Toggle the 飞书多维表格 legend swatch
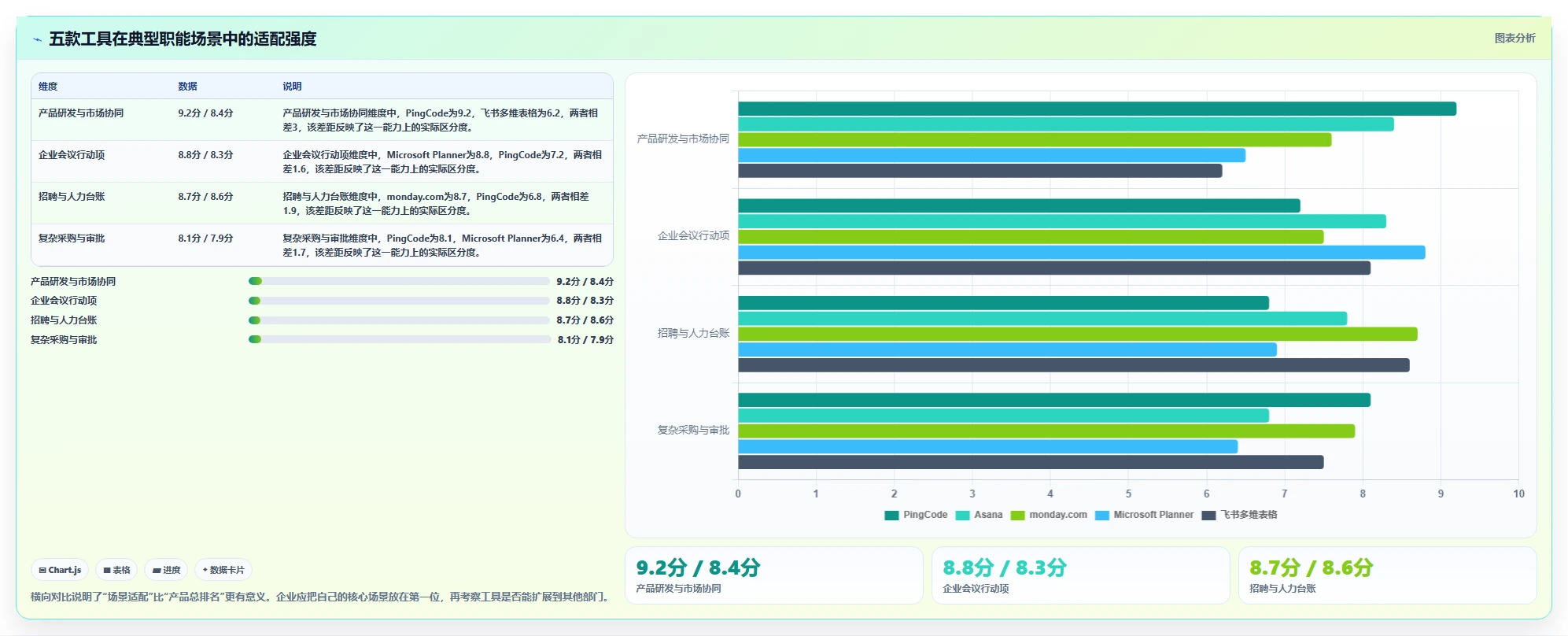Screen dimensions: 1568x636 tap(1208, 516)
